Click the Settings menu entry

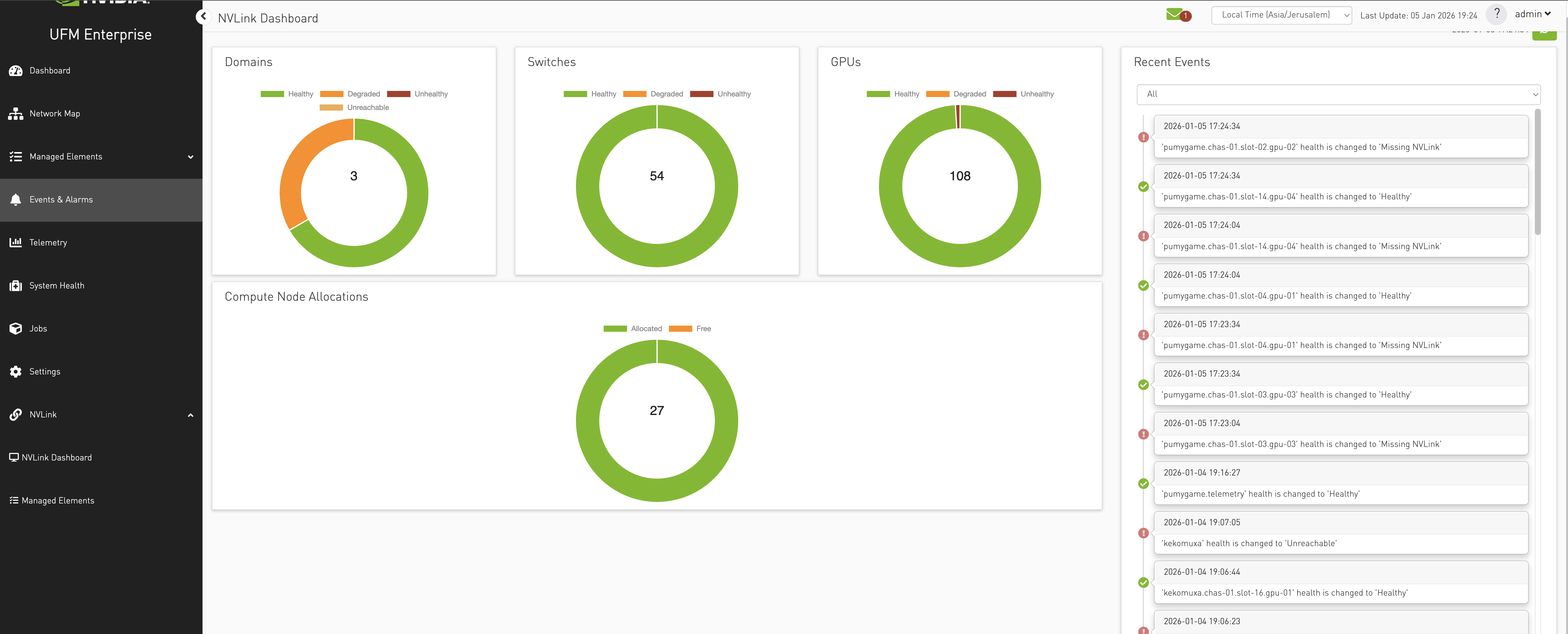click(101, 372)
